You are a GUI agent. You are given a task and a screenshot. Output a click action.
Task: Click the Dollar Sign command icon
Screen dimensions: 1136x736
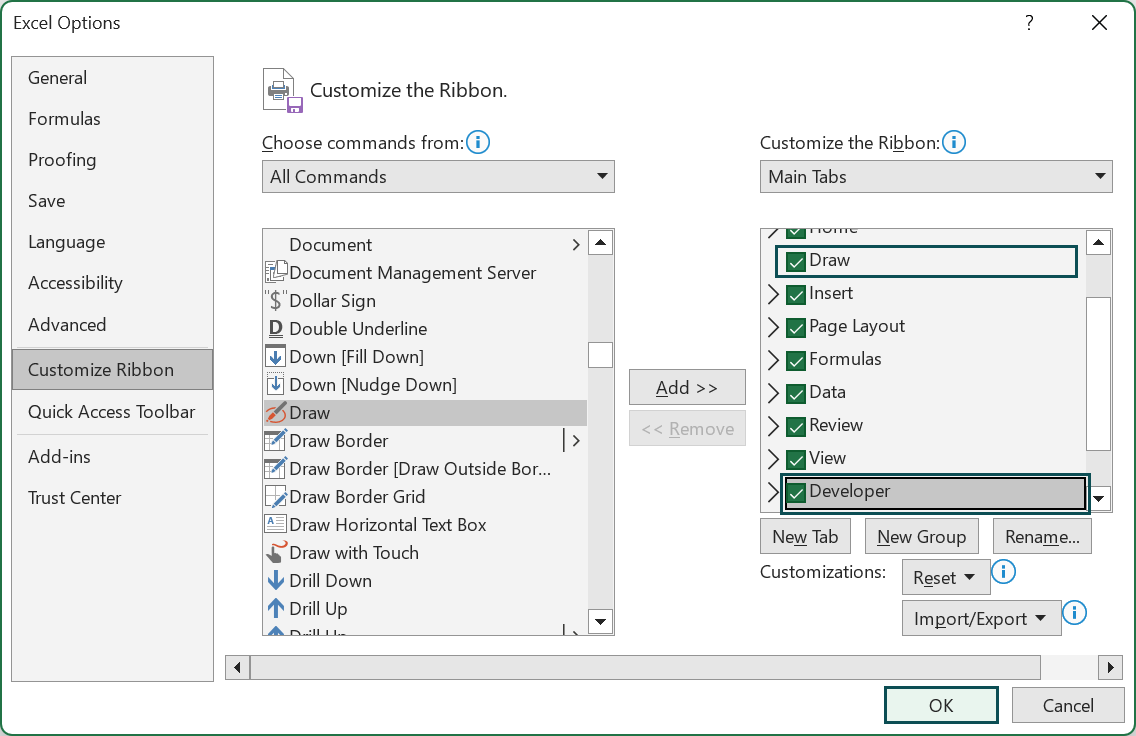coord(276,301)
